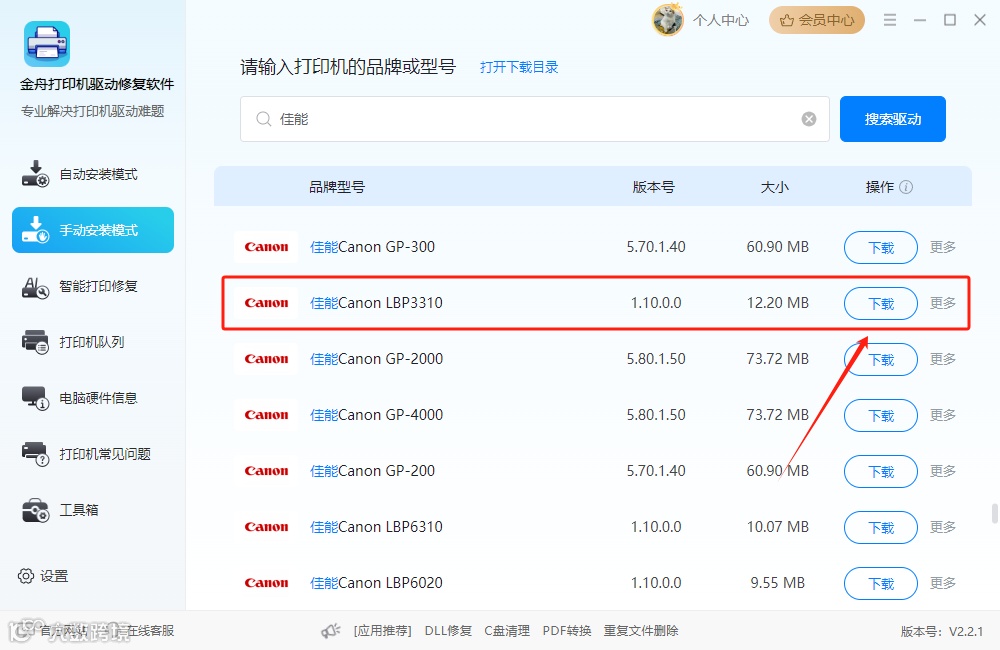Open 智能打印修复 section

[x=93, y=286]
